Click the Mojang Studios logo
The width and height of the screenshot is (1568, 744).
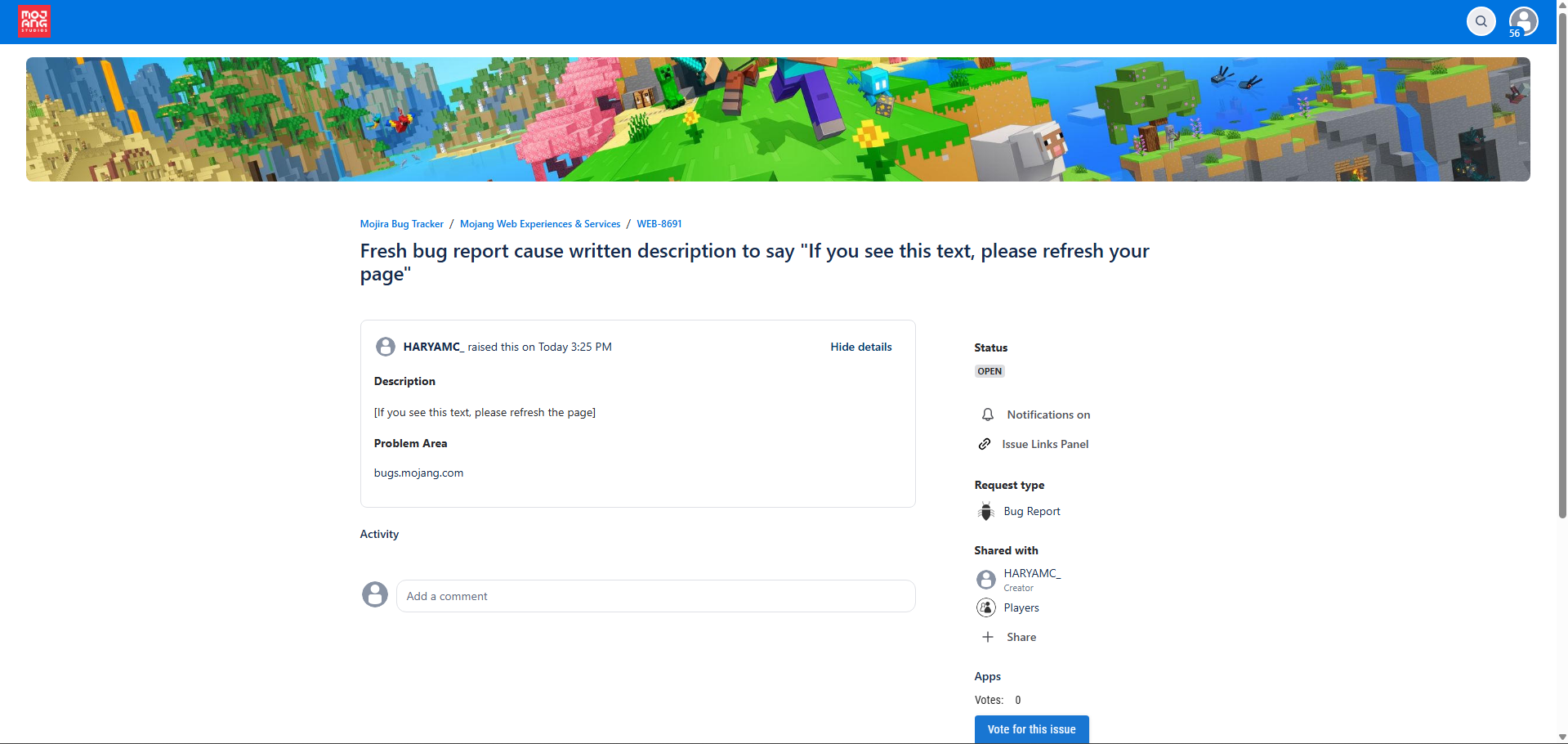(34, 21)
